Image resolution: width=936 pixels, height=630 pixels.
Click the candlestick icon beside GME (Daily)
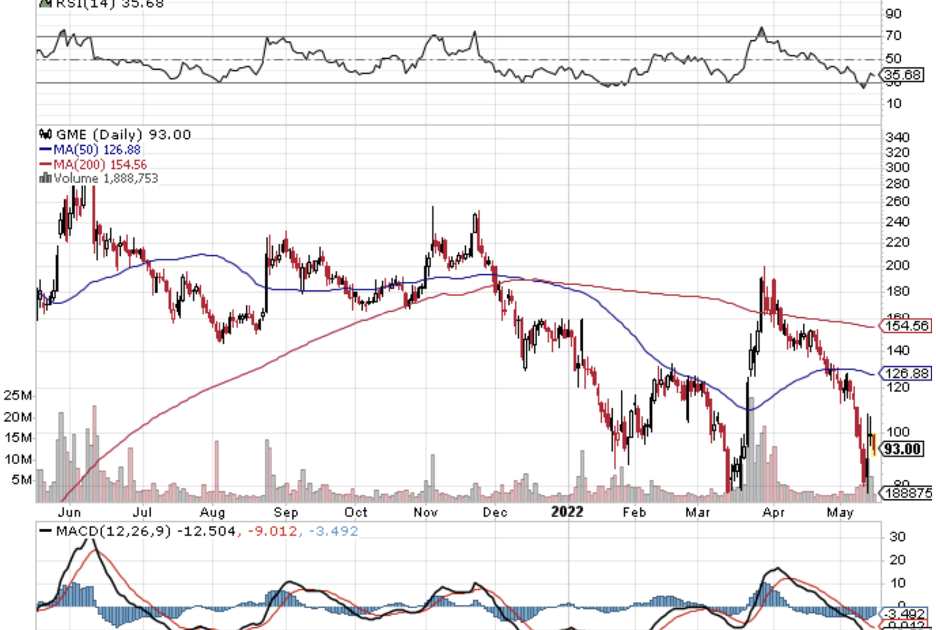pyautogui.click(x=42, y=135)
